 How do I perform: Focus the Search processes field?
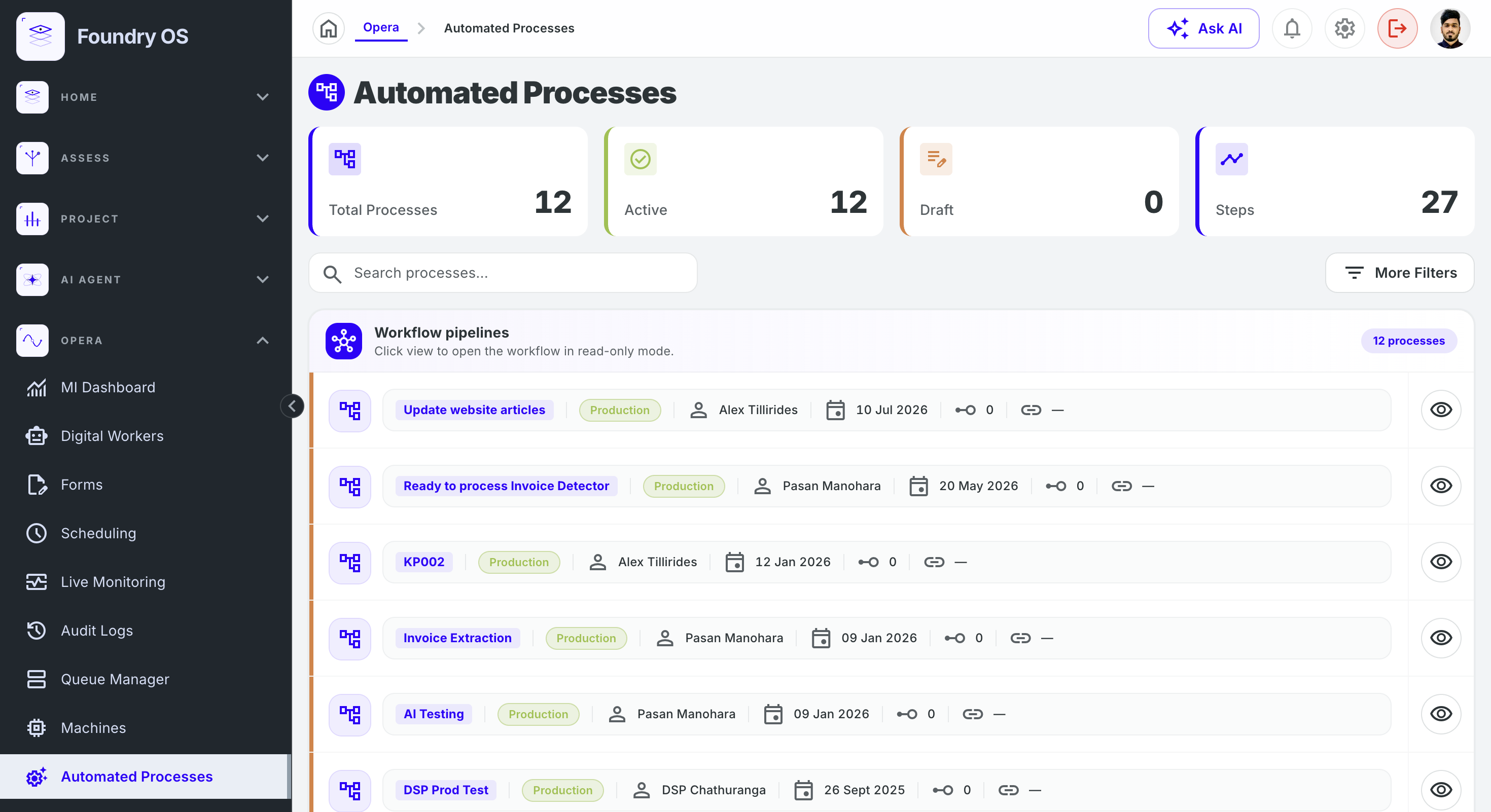coord(503,272)
